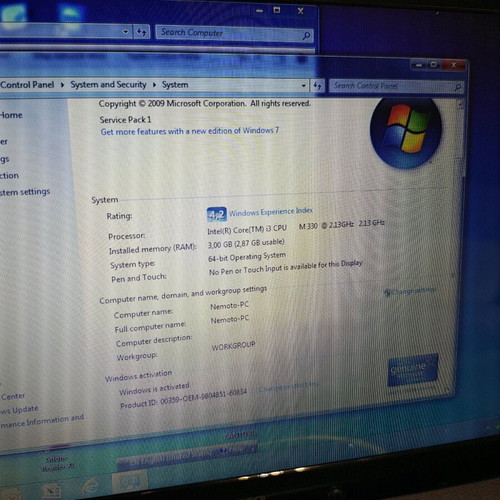Click the Computer name, domain, and workgroup heading
500x500 pixels.
[x=183, y=294]
